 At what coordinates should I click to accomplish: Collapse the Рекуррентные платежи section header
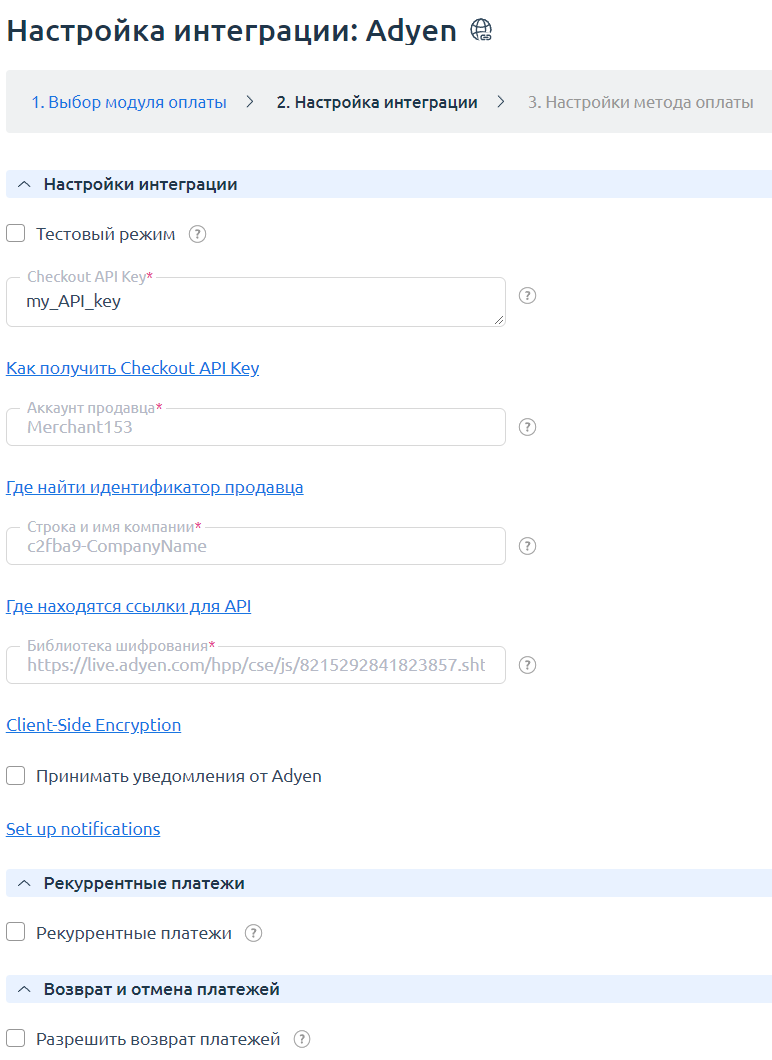[24, 883]
